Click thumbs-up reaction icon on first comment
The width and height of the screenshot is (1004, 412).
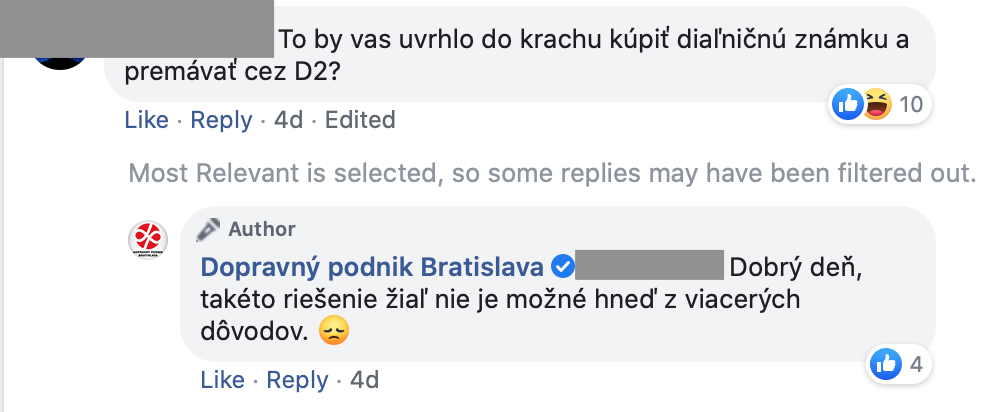pos(847,102)
